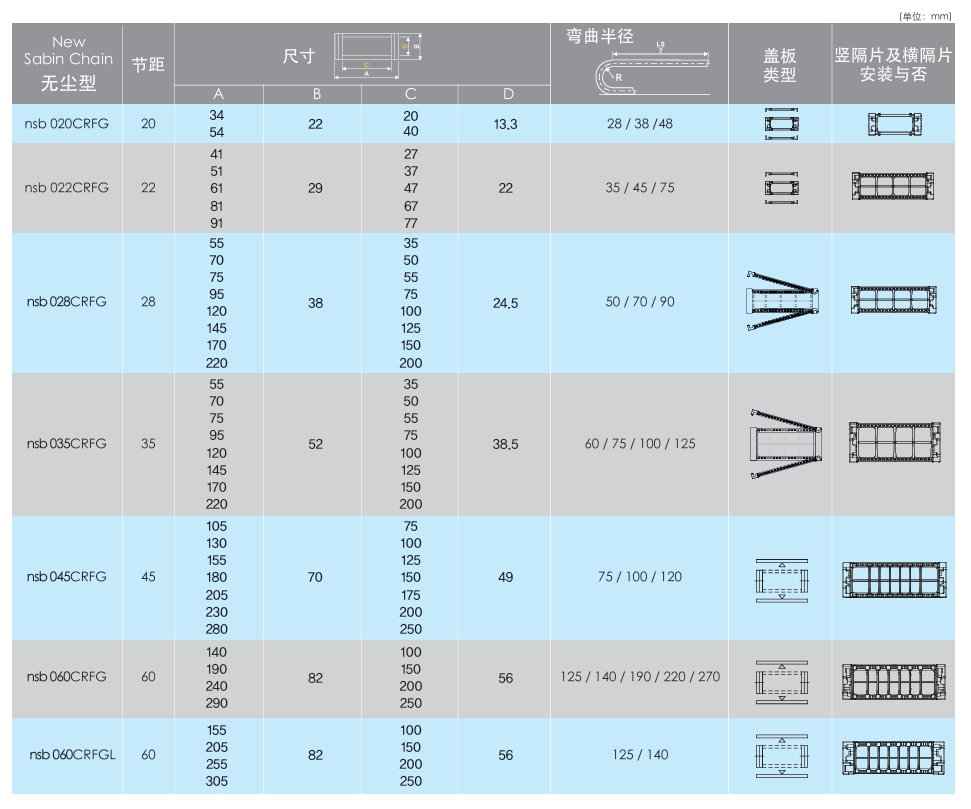Click B value 70 in nsb 045CRFG row
This screenshot has height=809, width=971.
click(x=315, y=577)
